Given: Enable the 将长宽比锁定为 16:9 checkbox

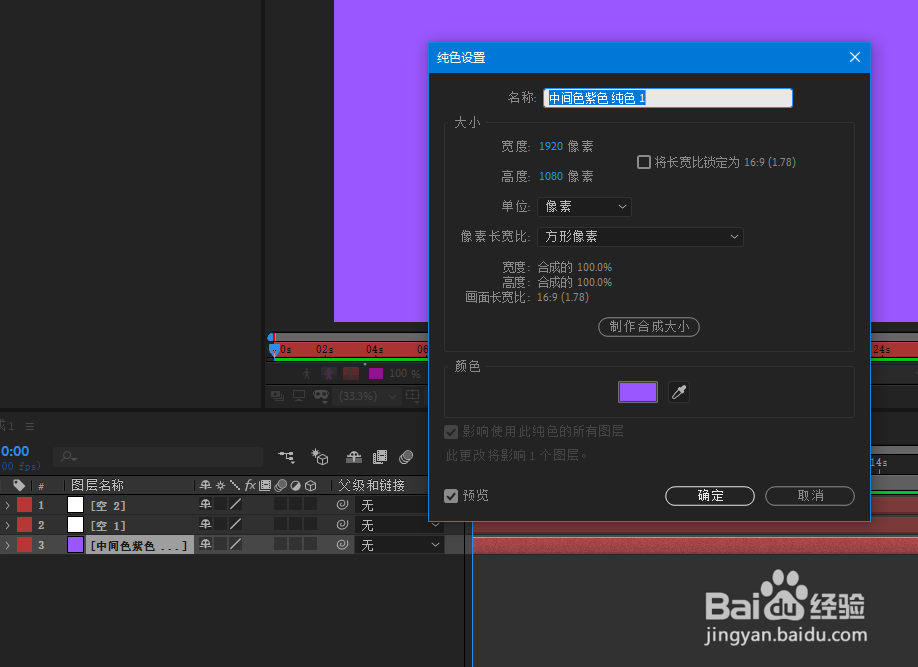Looking at the screenshot, I should [x=644, y=161].
